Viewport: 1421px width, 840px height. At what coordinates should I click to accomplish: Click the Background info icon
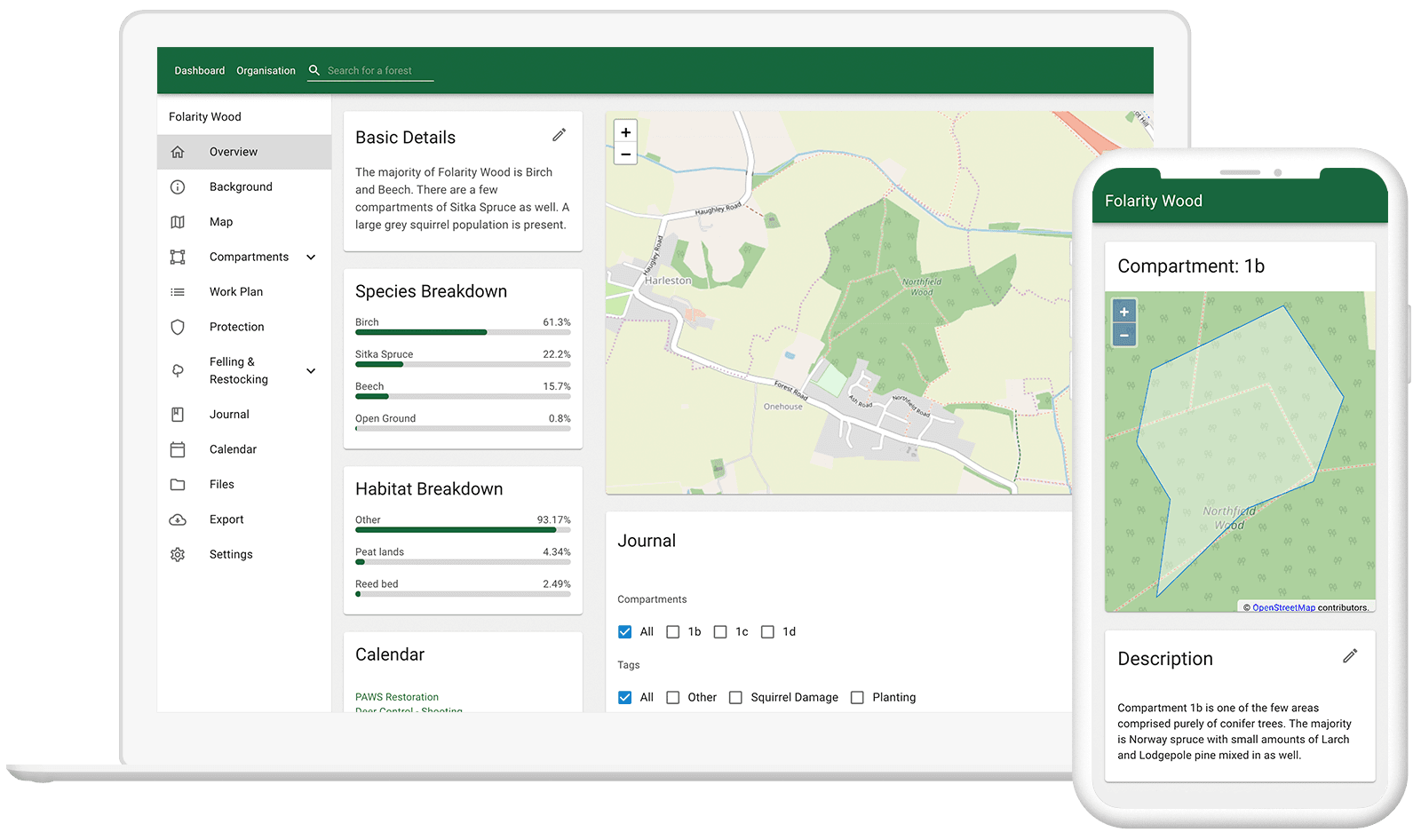[179, 186]
